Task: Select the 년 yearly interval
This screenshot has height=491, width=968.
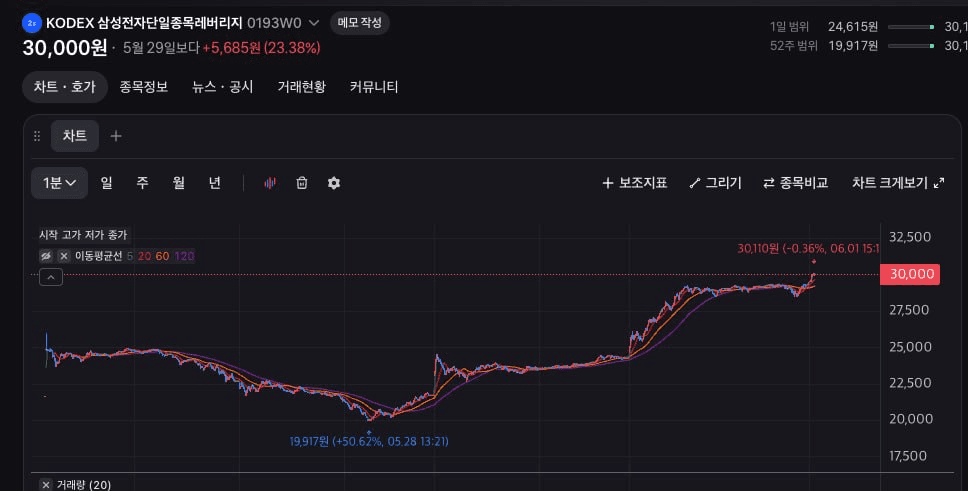Action: [214, 183]
